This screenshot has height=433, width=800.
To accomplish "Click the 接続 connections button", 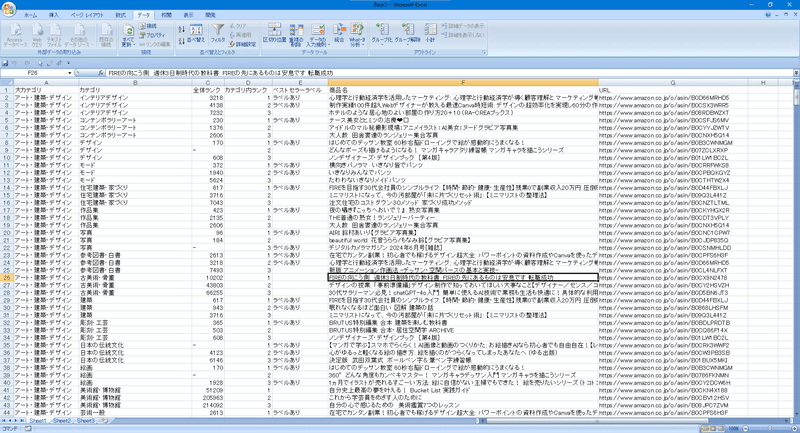I will coord(148,26).
